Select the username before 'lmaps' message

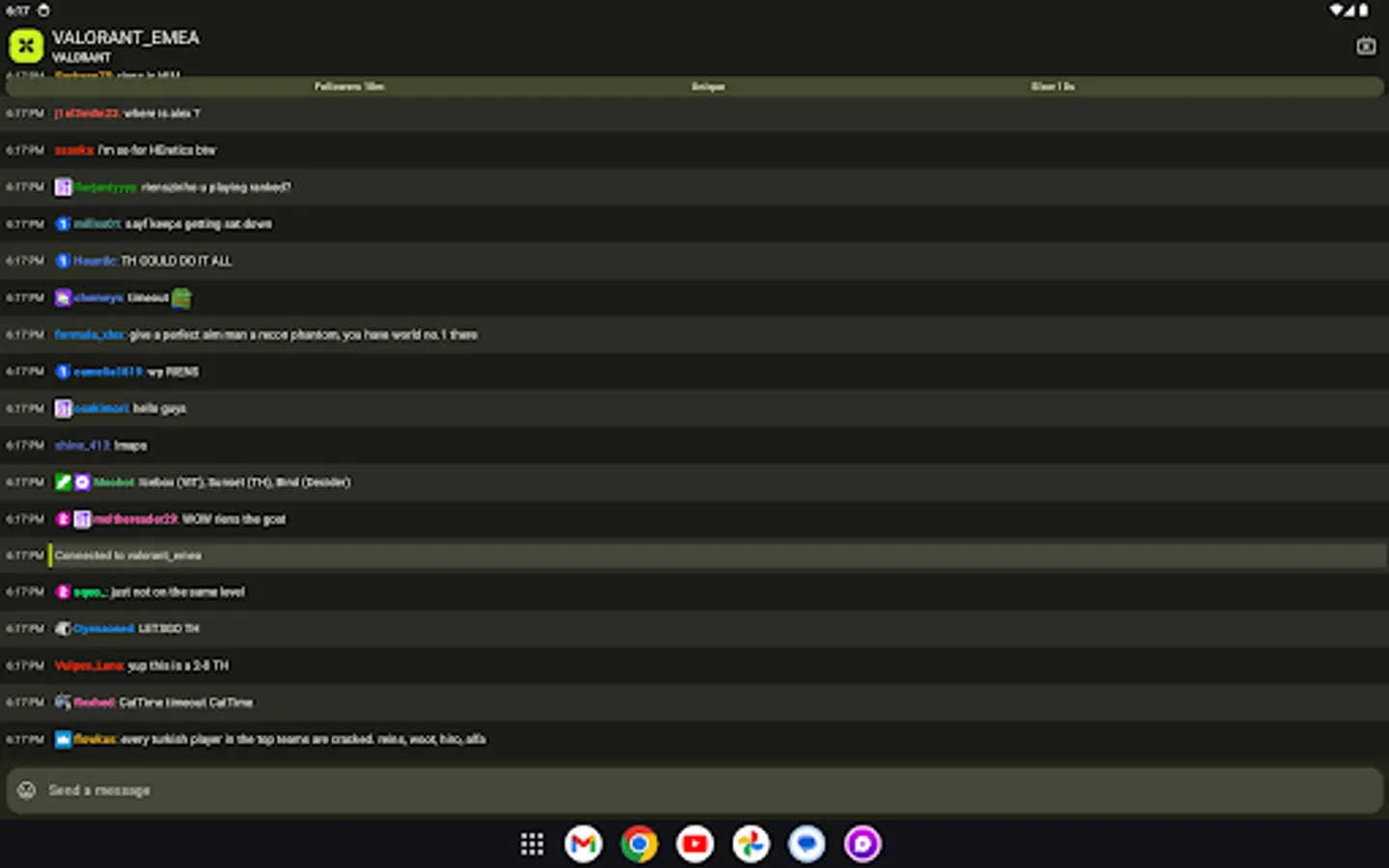coord(83,446)
